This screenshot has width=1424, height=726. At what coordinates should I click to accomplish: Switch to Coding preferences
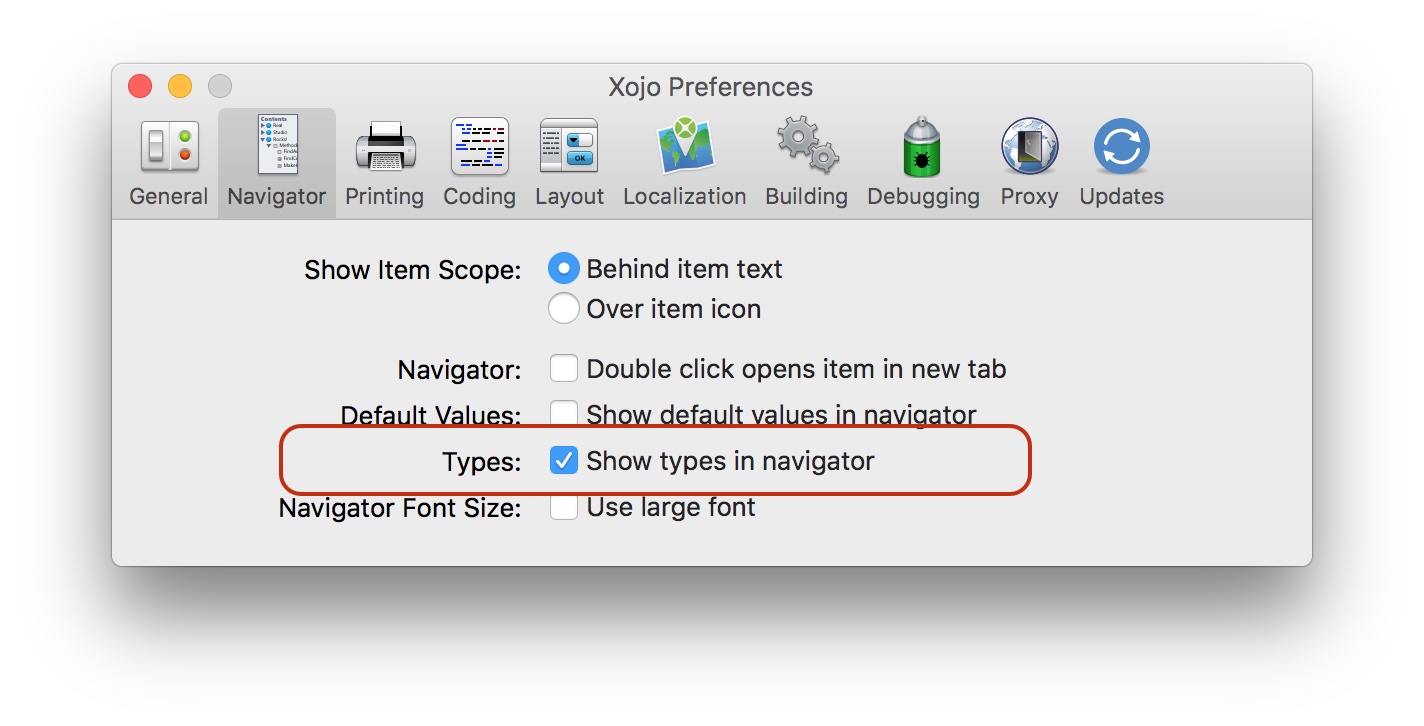point(480,146)
